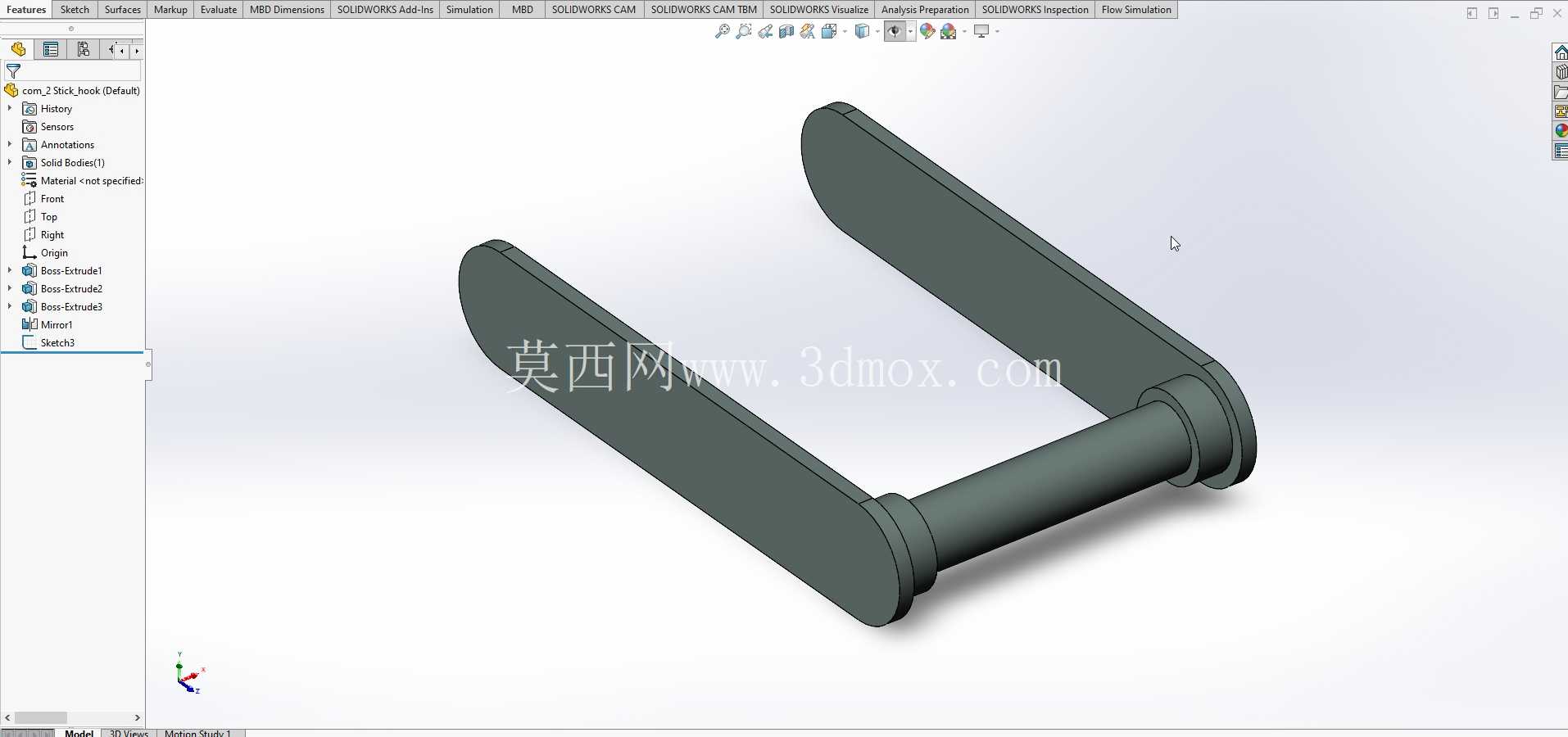Click the Display Style icon

click(x=862, y=31)
